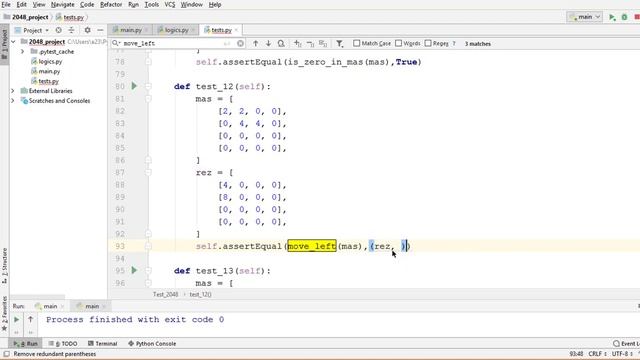The height and width of the screenshot is (360, 640).
Task: Click select all occurrences icon
Action: pos(323,43)
